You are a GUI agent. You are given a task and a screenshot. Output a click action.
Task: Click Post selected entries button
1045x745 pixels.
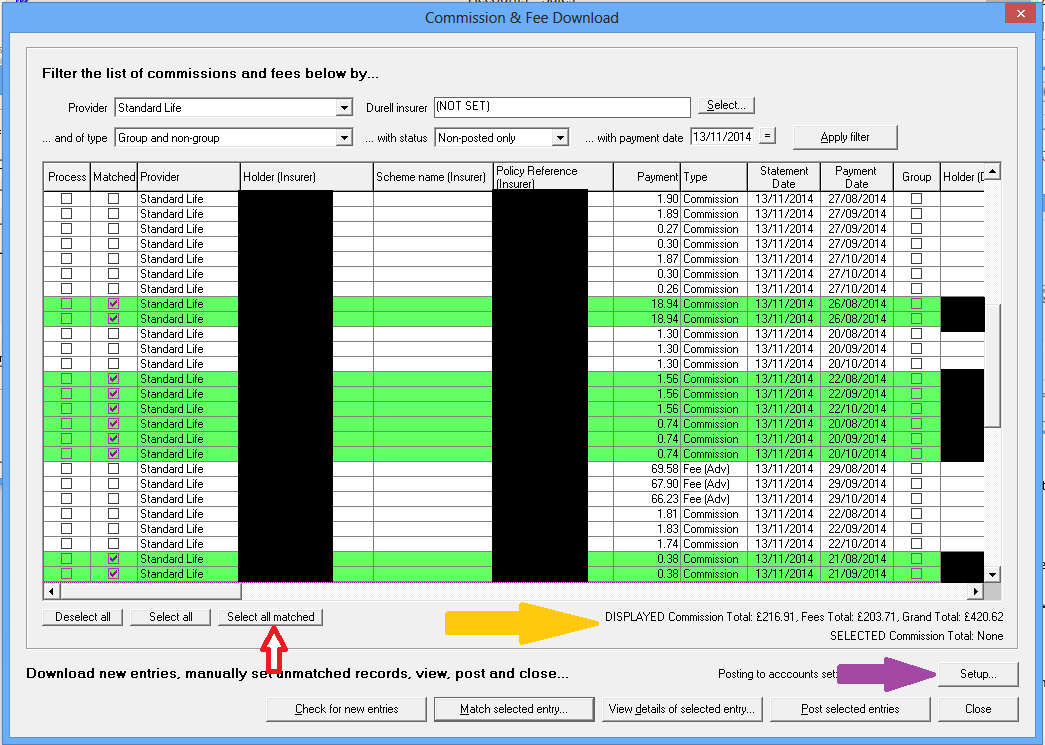coord(850,709)
